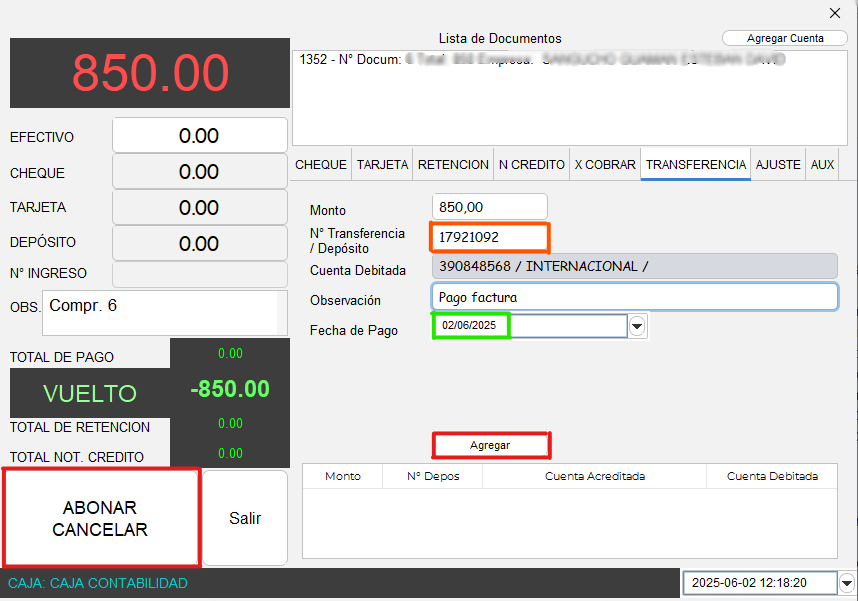Screen dimensions: 858x601
Task: Click the Observación text field
Action: click(635, 298)
